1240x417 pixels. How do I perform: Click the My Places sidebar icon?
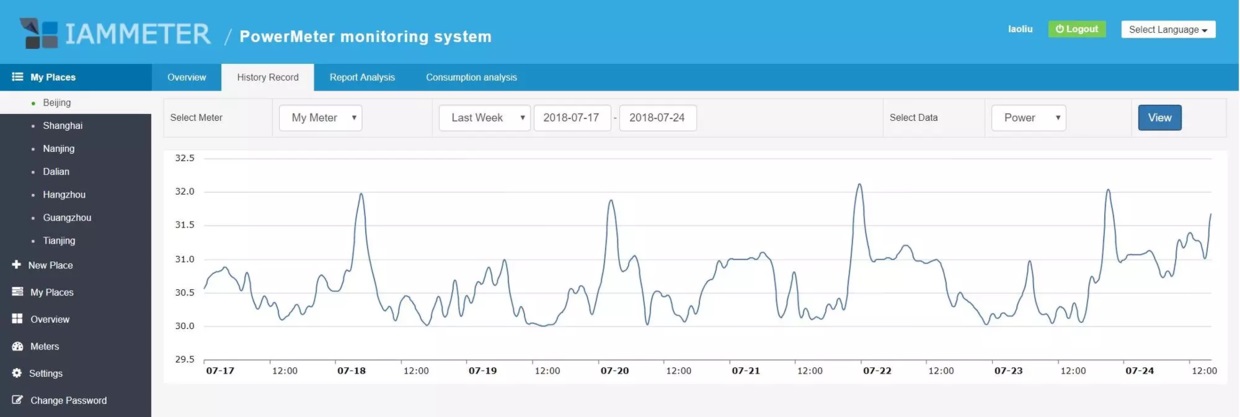pos(17,292)
